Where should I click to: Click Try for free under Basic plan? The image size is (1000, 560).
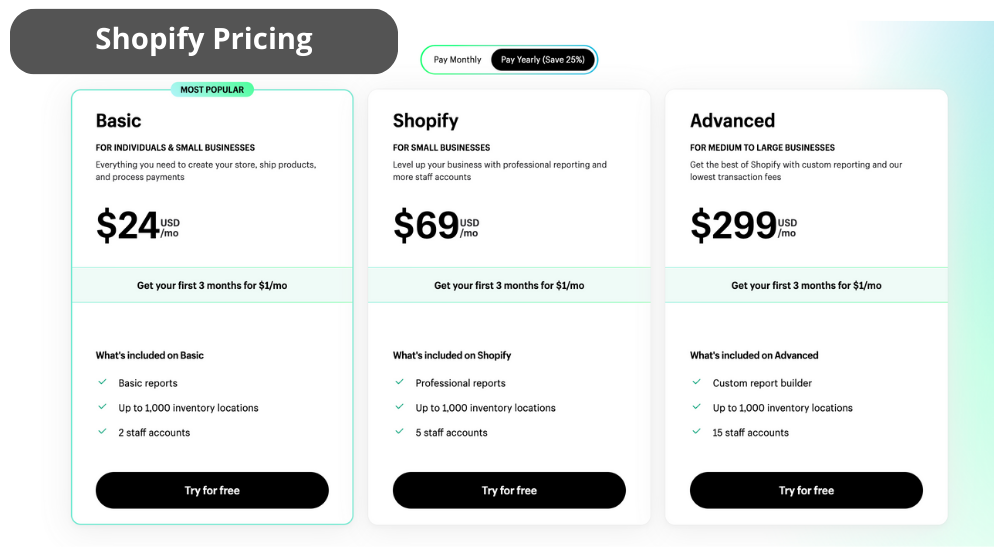click(212, 490)
